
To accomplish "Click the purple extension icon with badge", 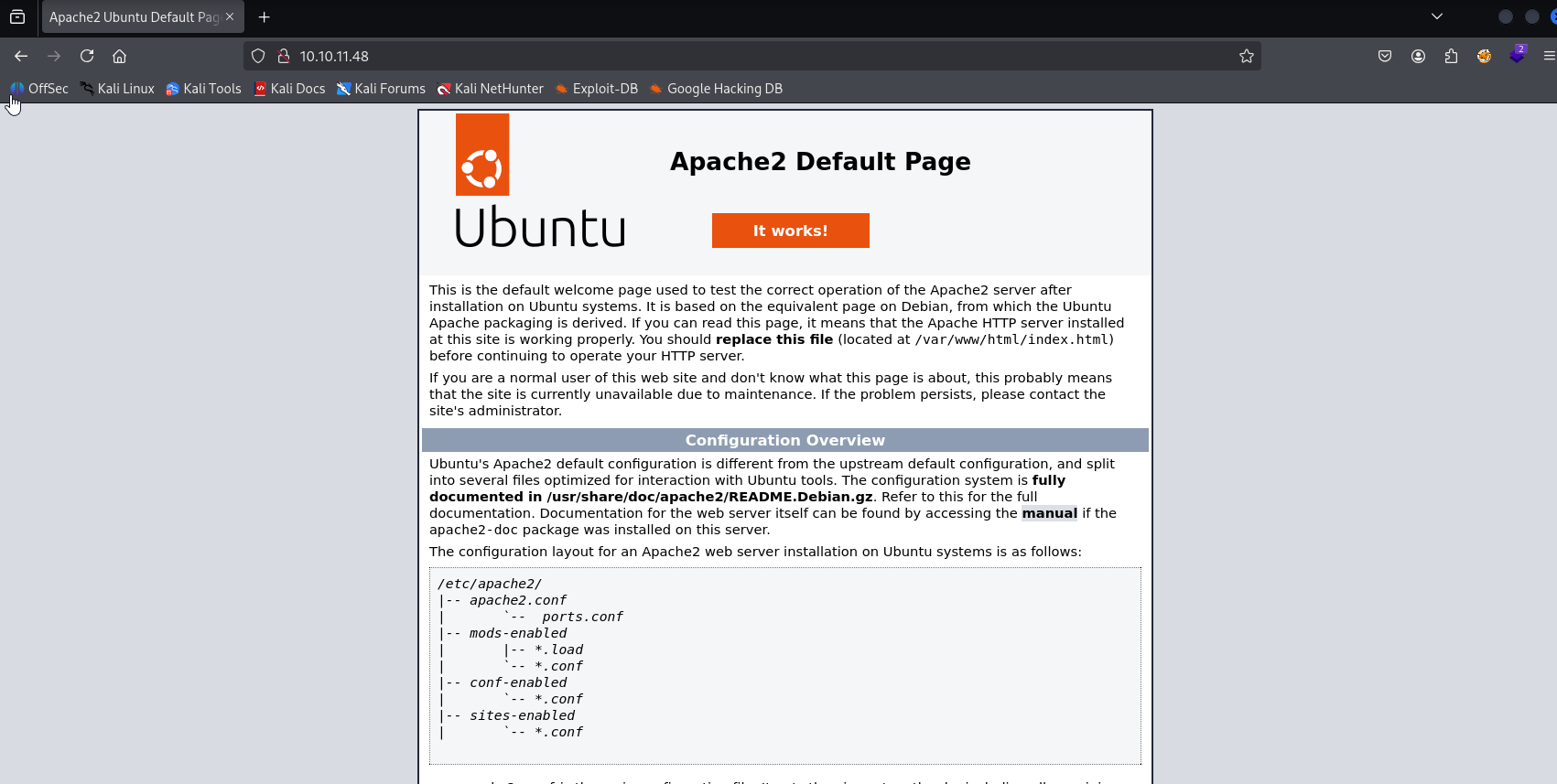I will (1518, 55).
